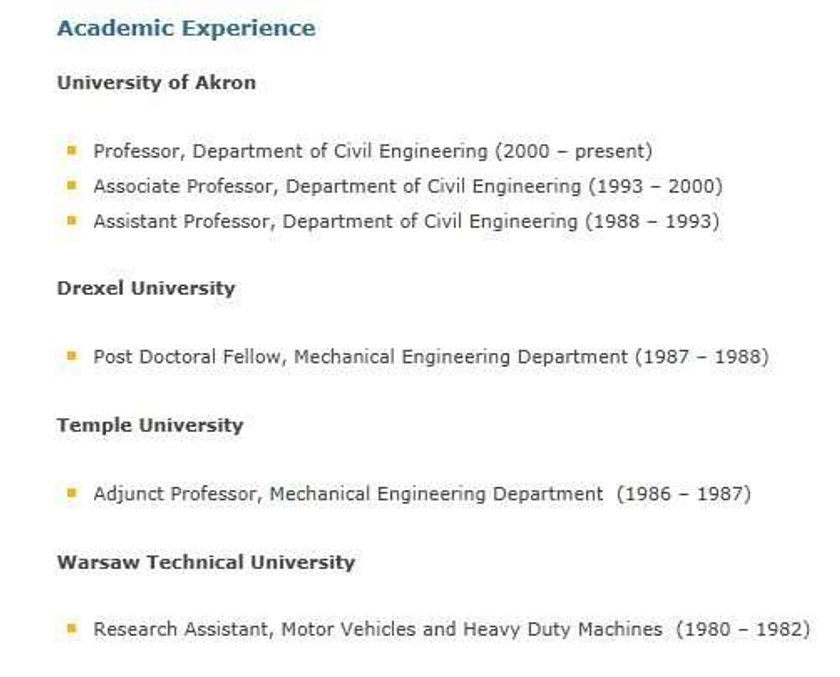
Task: Click the bullet beside Associate Professor entry
Action: coord(72,185)
